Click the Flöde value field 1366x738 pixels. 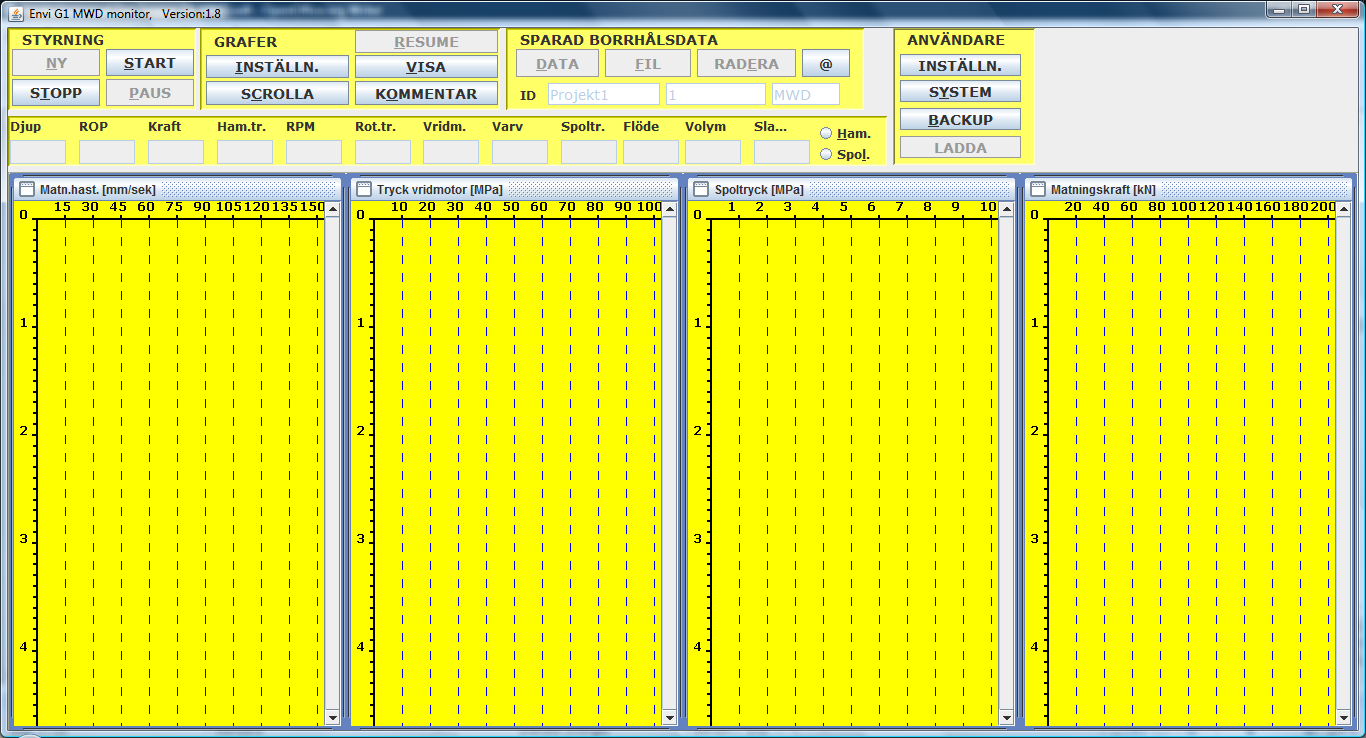[651, 152]
